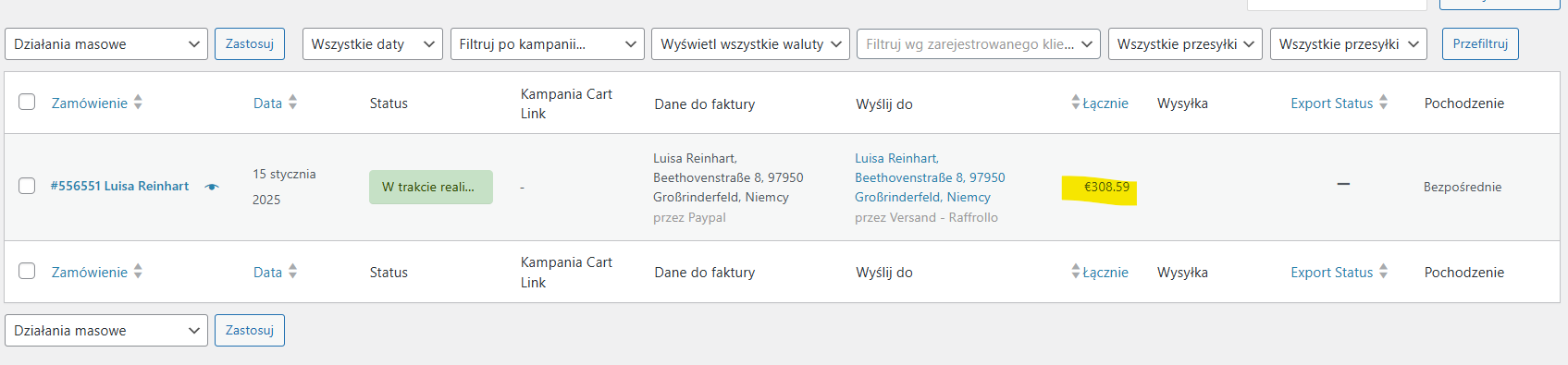The image size is (1568, 365).
Task: Click the W trakcie reali... status badge
Action: click(431, 187)
